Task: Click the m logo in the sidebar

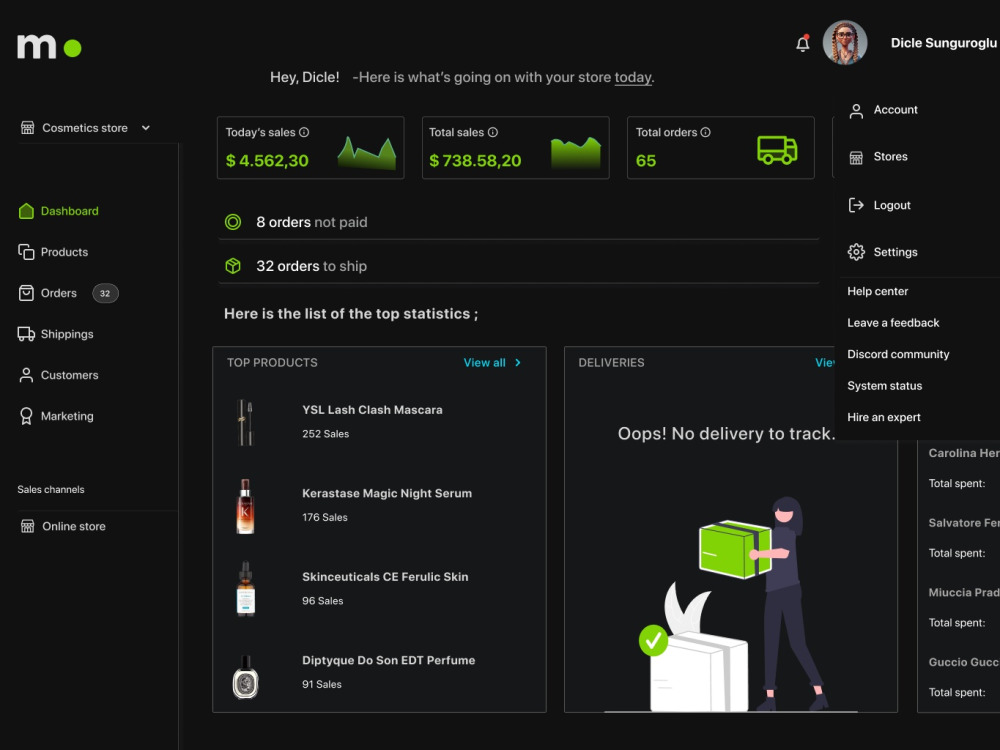Action: tap(49, 47)
